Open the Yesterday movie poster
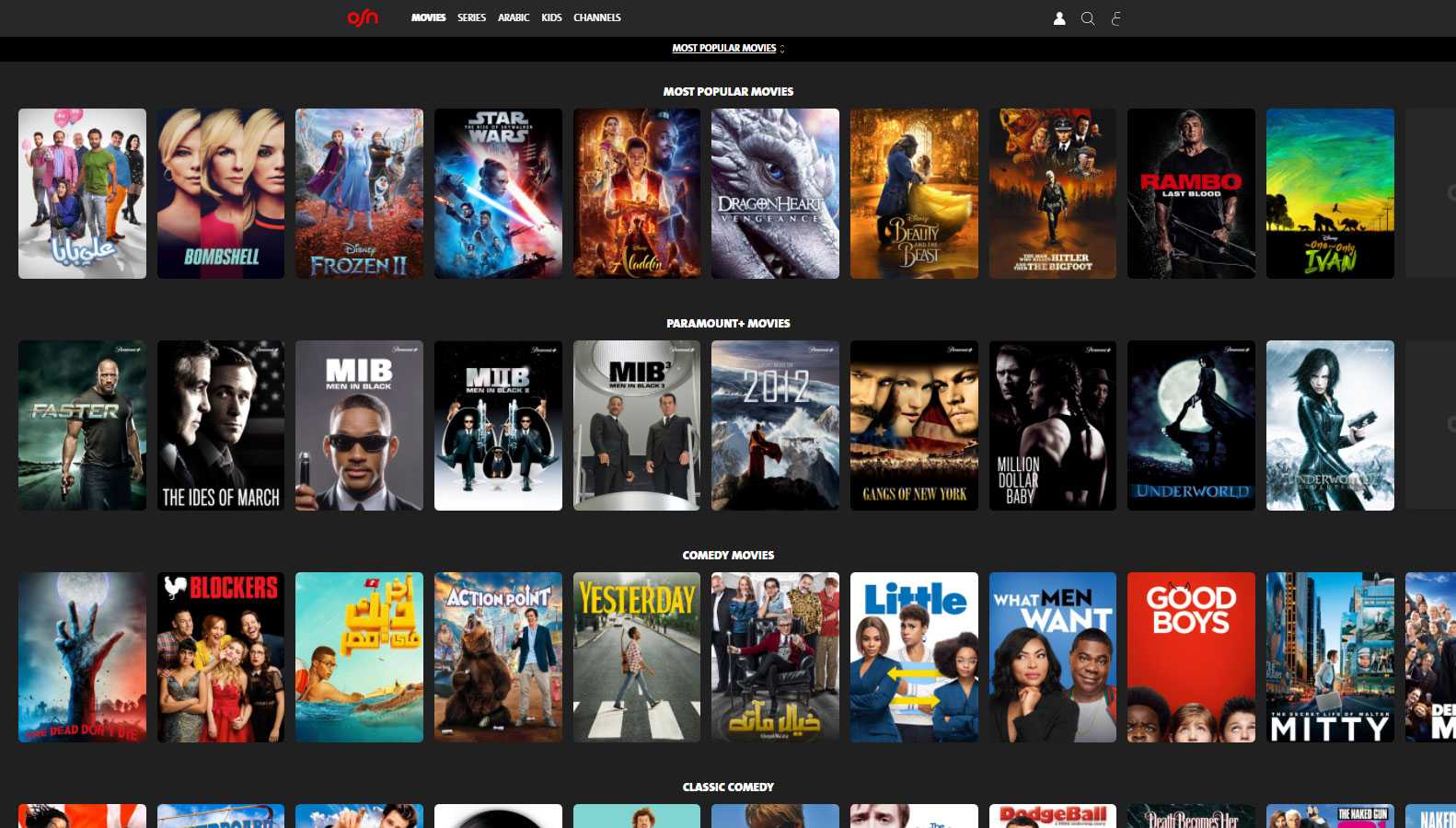 pyautogui.click(x=637, y=657)
